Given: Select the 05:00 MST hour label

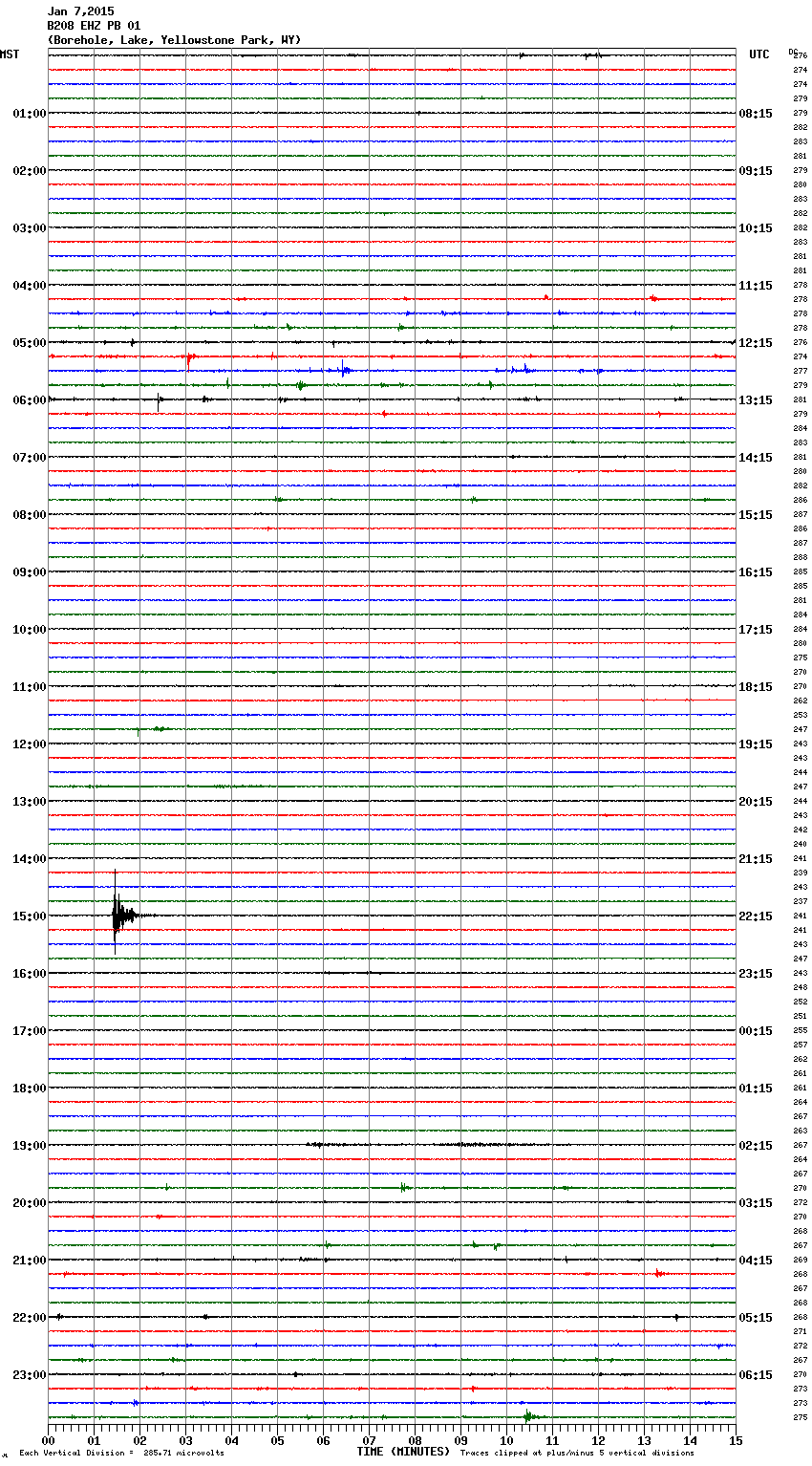Looking at the screenshot, I should [30, 343].
